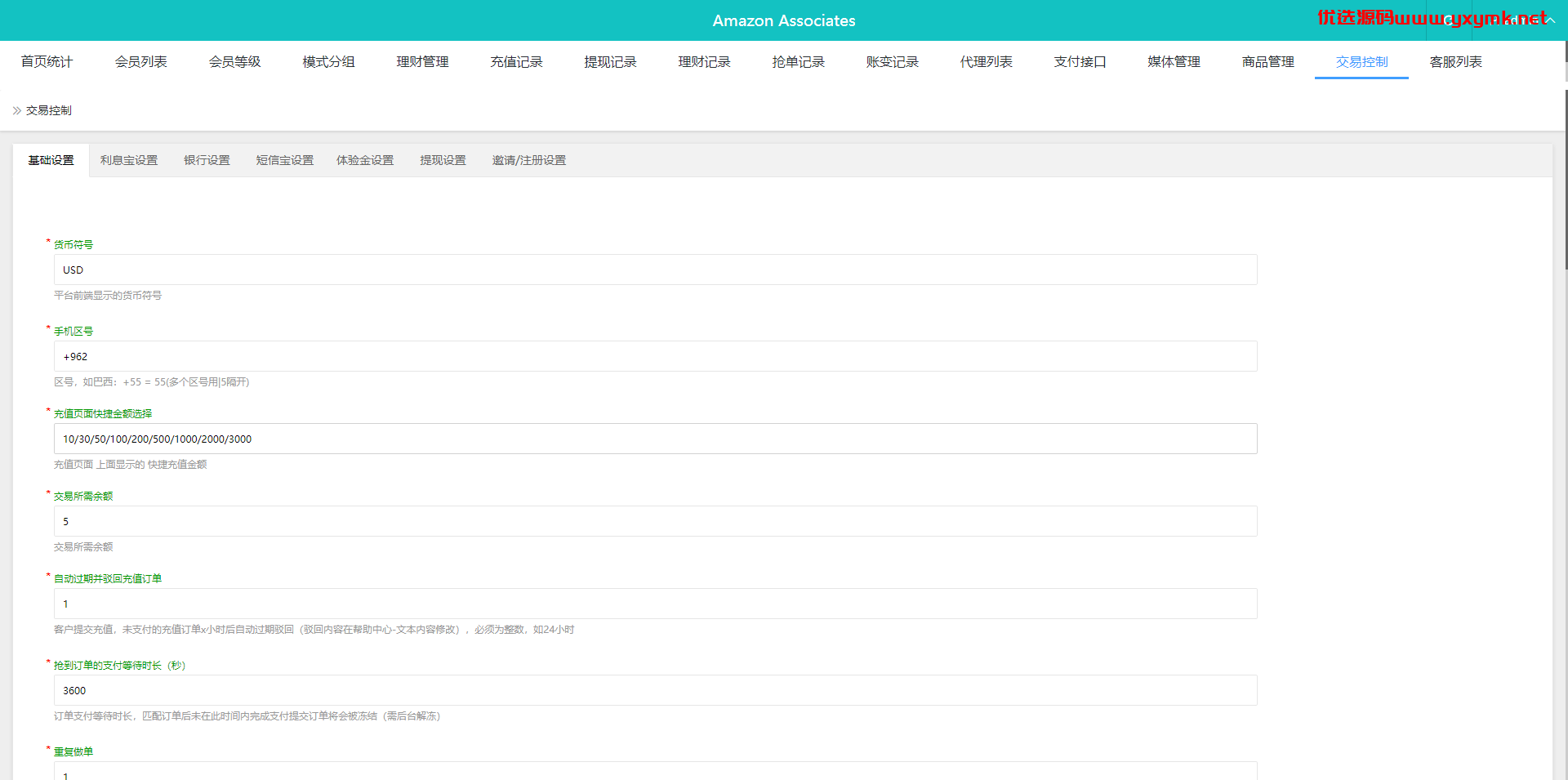Focus the 货币符号 field containing USD
Screen dimensions: 1568x780
point(655,270)
